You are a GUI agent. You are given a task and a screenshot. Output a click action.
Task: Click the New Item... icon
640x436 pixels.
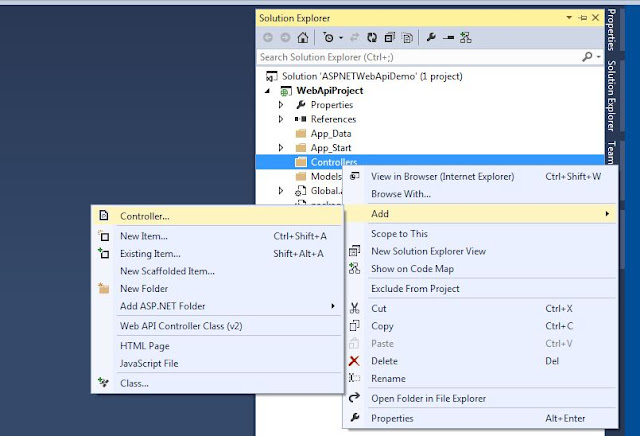point(104,236)
